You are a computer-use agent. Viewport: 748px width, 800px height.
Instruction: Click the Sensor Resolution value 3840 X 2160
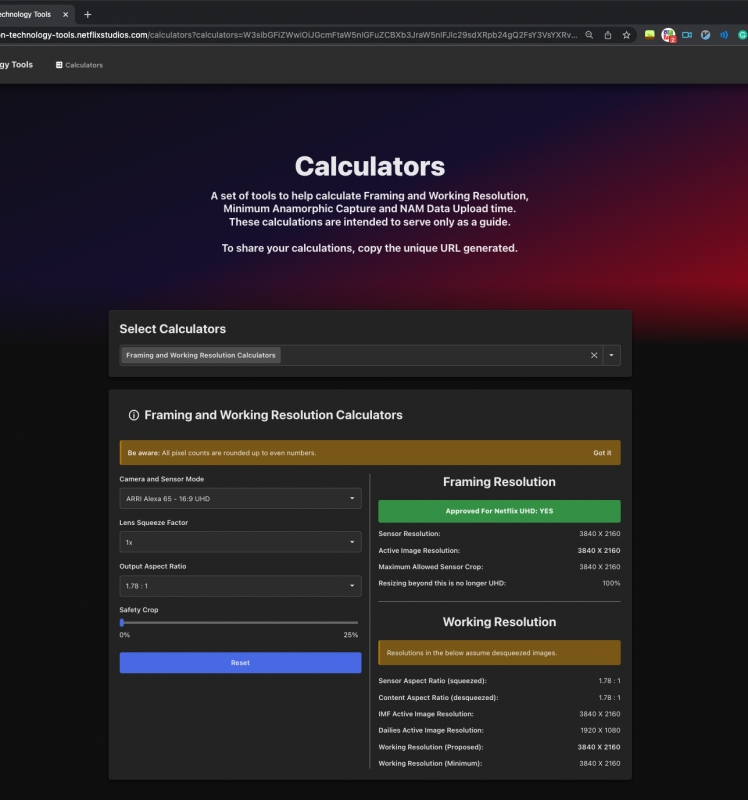coord(600,534)
